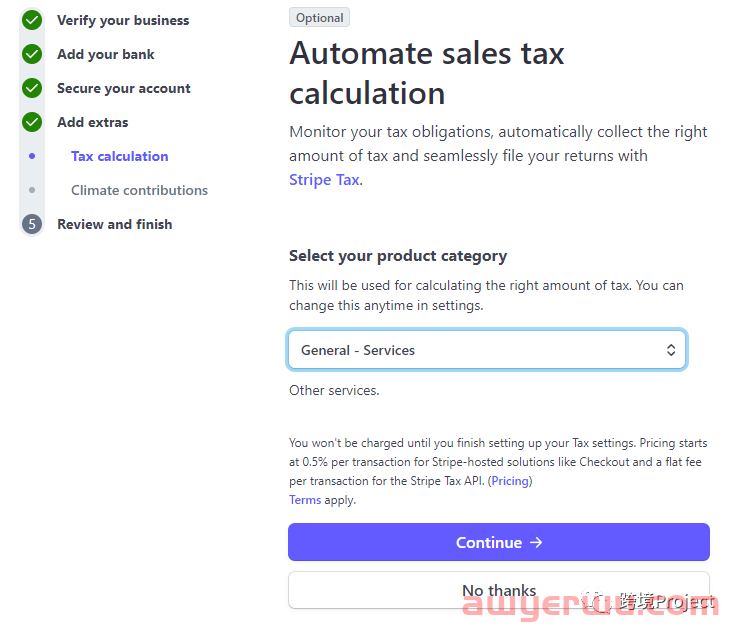
Task: Jump to Review and finish step
Action: click(x=115, y=224)
